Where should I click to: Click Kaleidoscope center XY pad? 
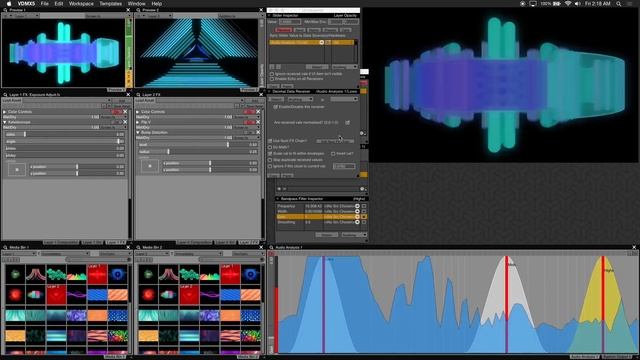(x=17, y=169)
